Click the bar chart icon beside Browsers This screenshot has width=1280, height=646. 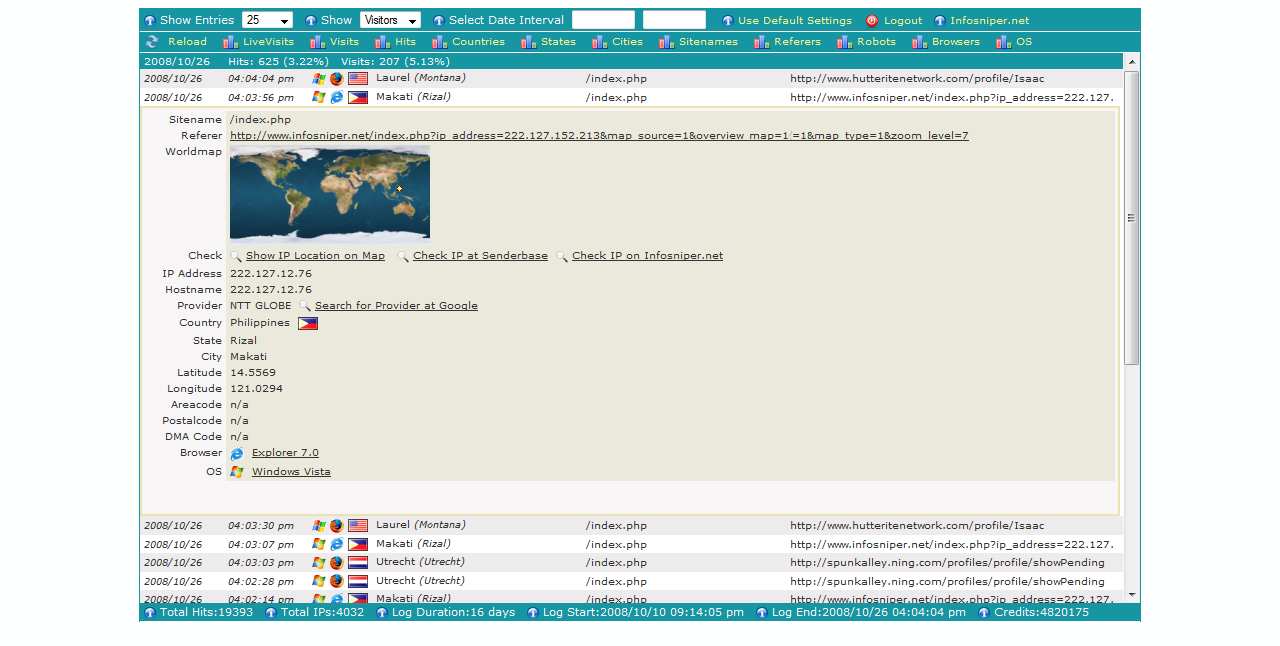(x=919, y=42)
